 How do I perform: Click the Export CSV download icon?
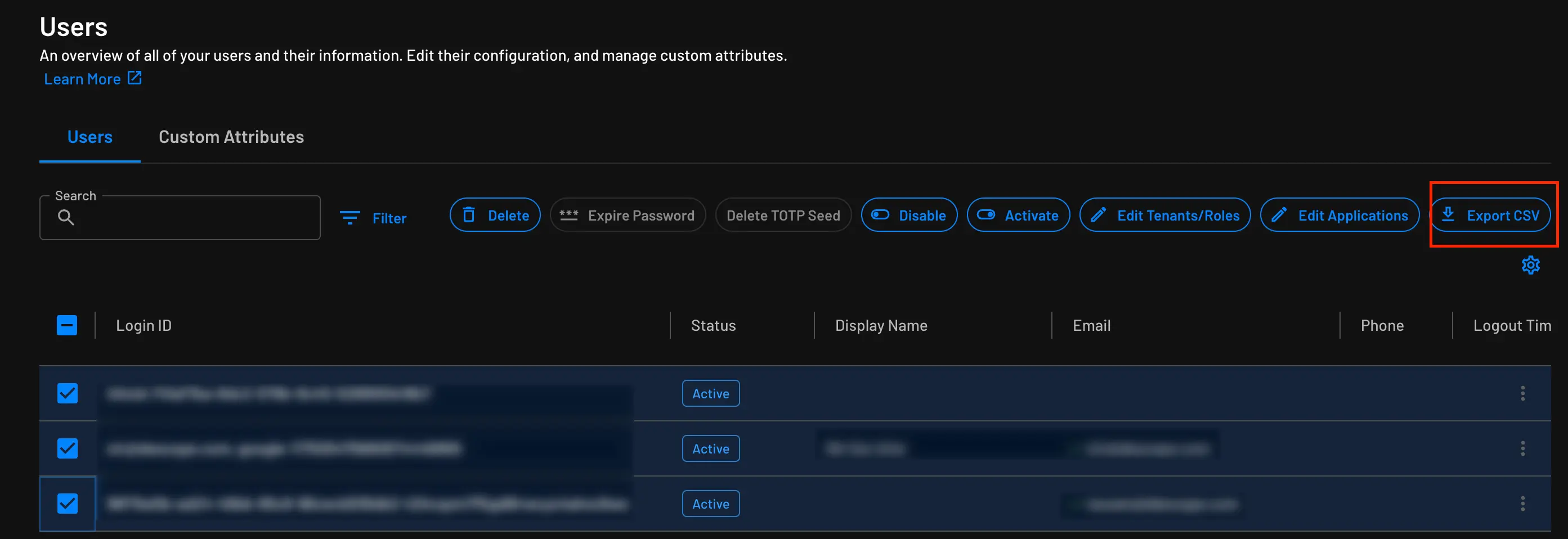pyautogui.click(x=1449, y=215)
